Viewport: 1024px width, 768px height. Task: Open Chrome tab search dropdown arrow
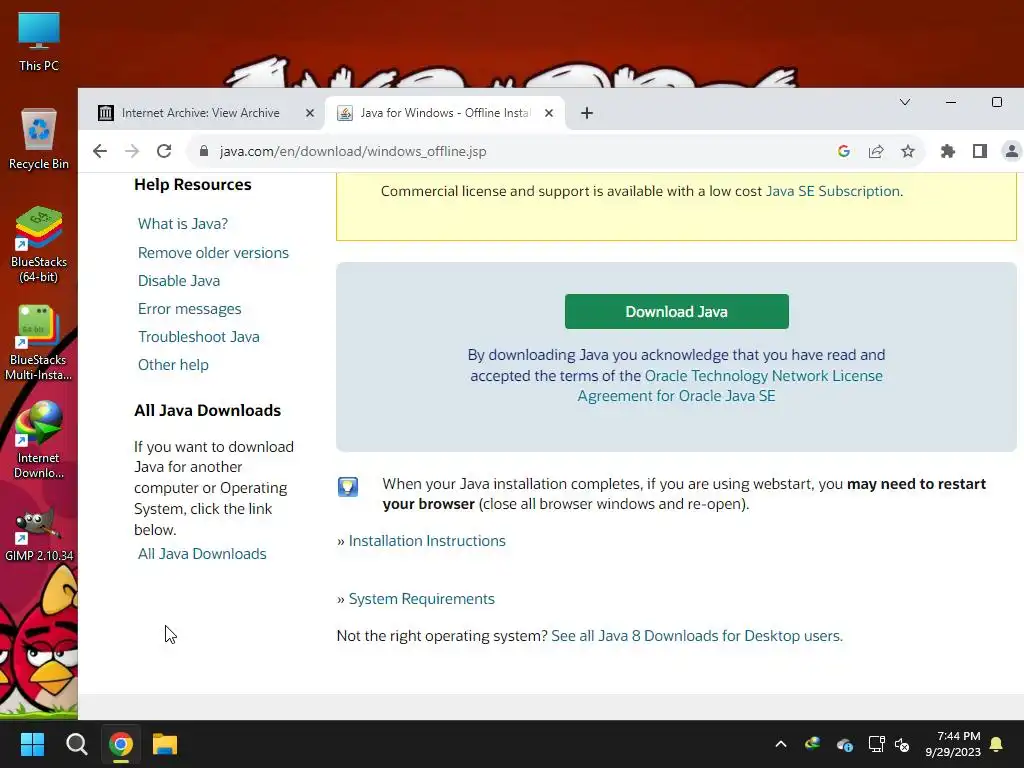pyautogui.click(x=905, y=102)
